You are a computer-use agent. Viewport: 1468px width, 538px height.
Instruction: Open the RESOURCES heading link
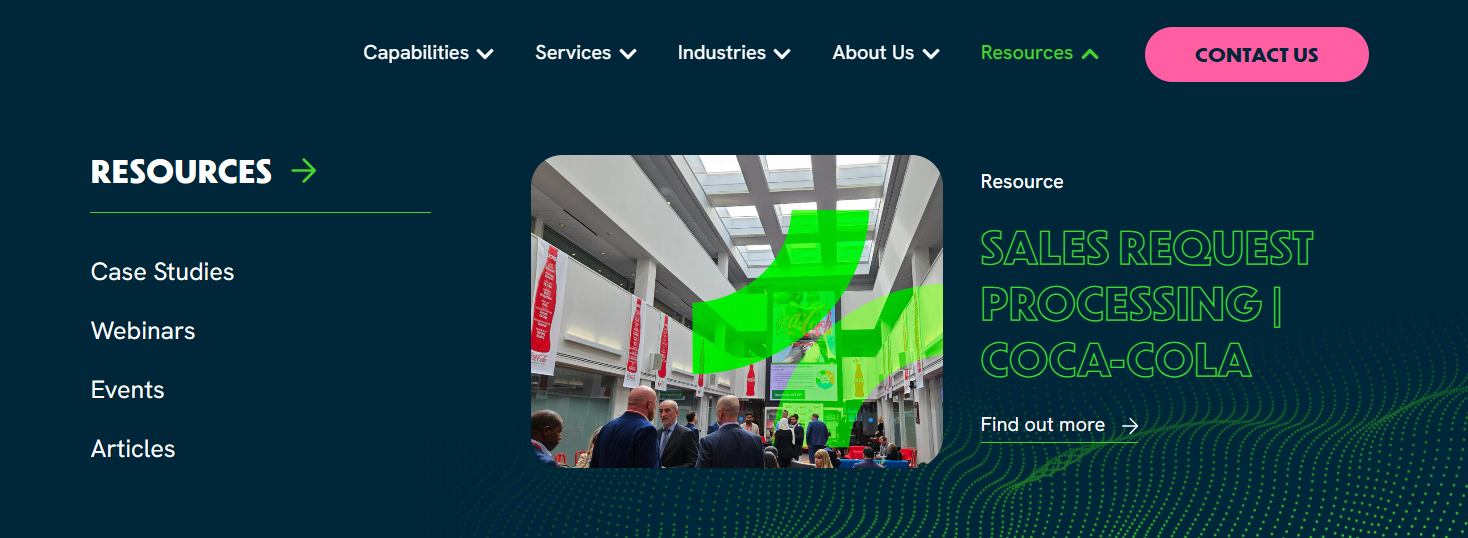click(x=181, y=172)
